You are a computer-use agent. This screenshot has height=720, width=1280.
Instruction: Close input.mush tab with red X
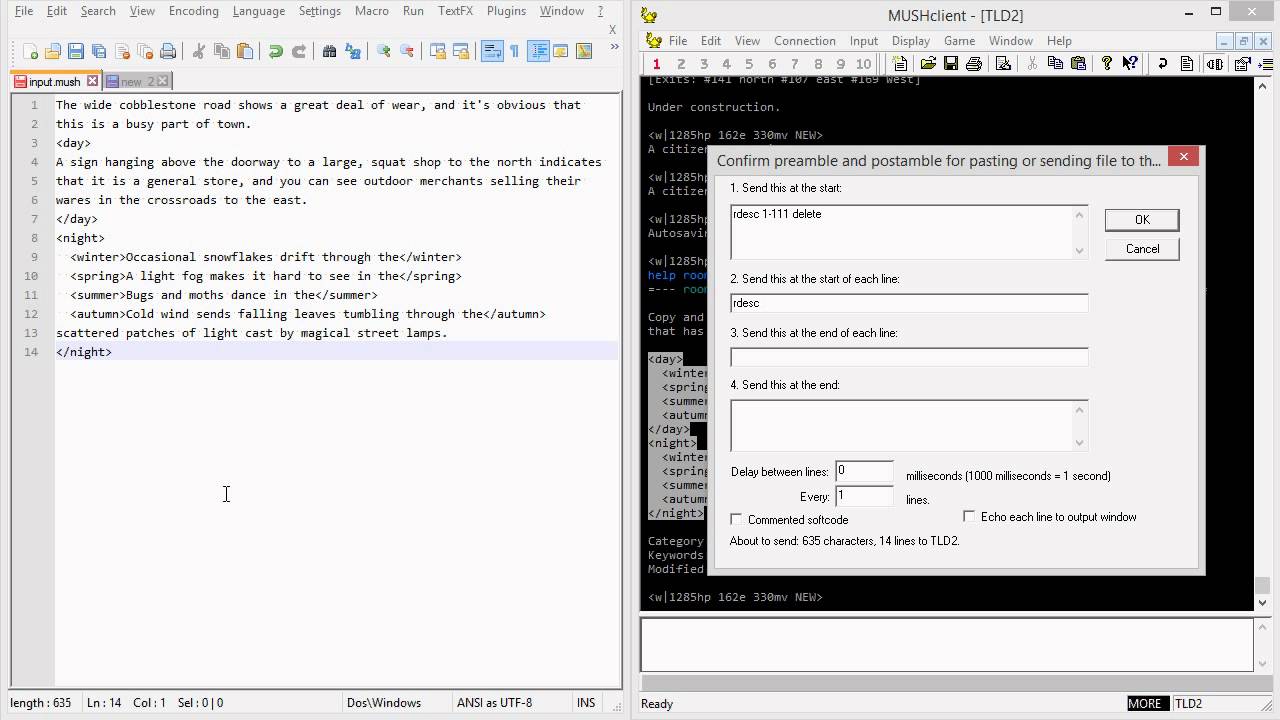(92, 81)
